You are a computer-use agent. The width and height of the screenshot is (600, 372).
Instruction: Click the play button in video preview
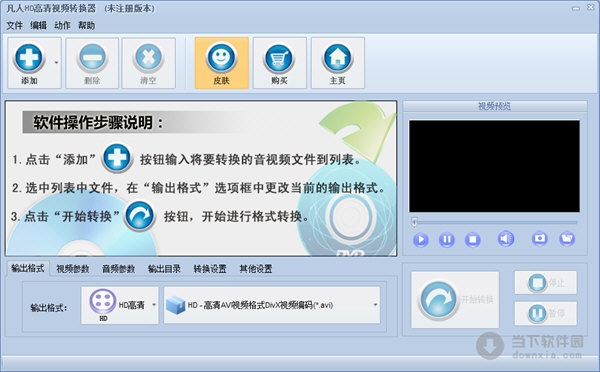[421, 240]
